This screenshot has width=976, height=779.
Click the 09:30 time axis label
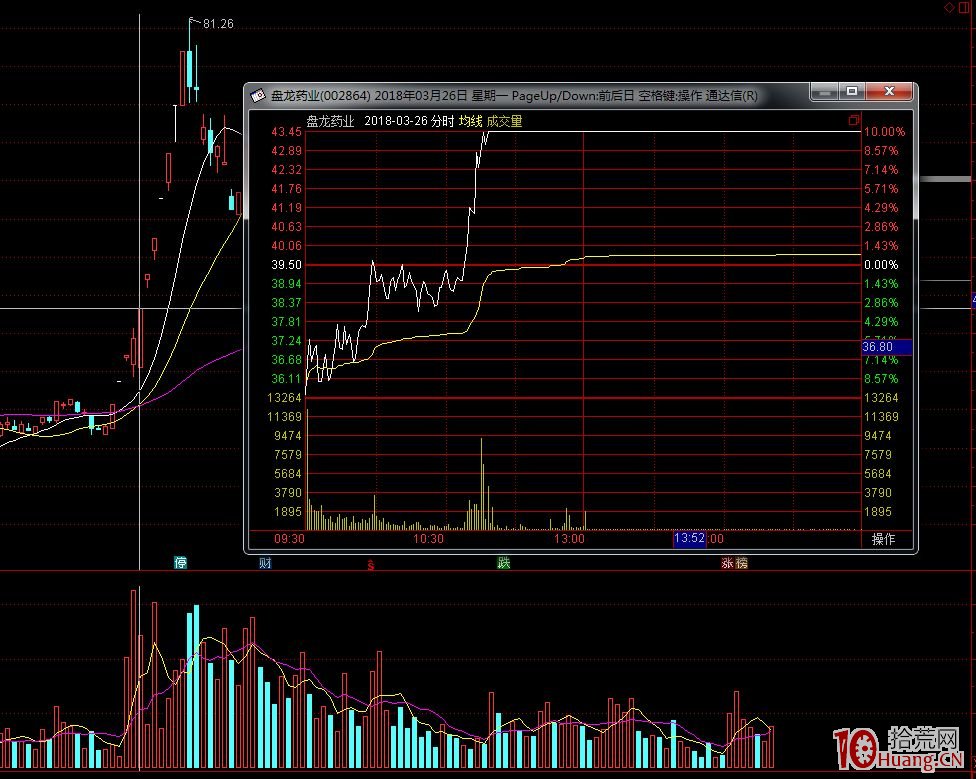point(289,539)
